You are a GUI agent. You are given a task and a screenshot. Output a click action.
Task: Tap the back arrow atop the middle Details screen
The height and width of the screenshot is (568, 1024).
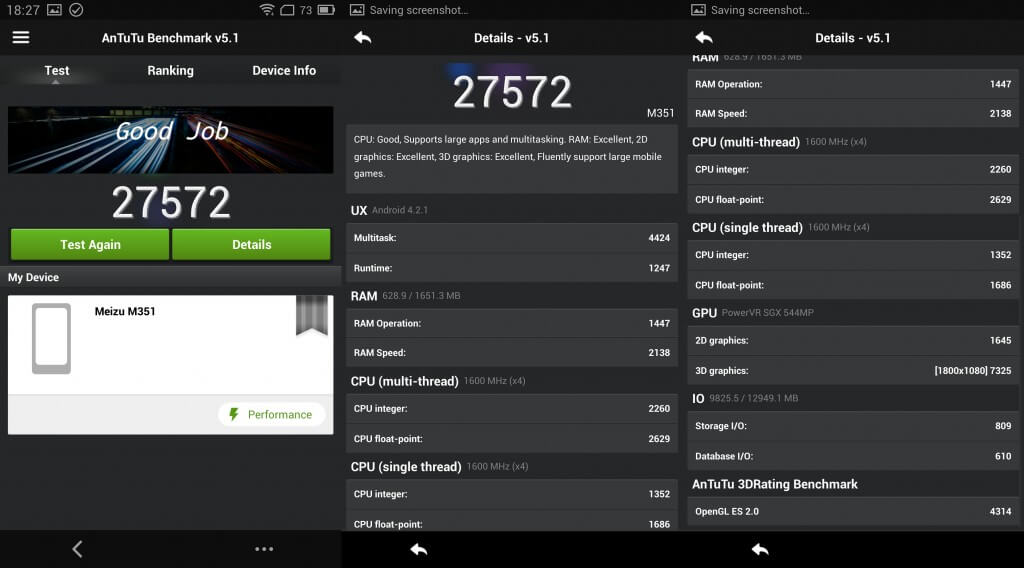362,38
